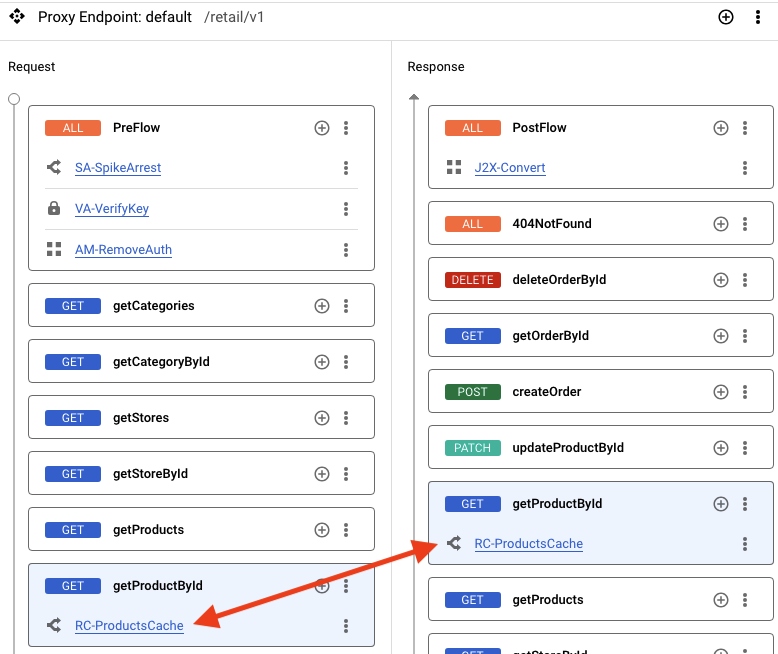Open the AM-RemoveAuth policy
This screenshot has height=654, width=778.
[123, 250]
